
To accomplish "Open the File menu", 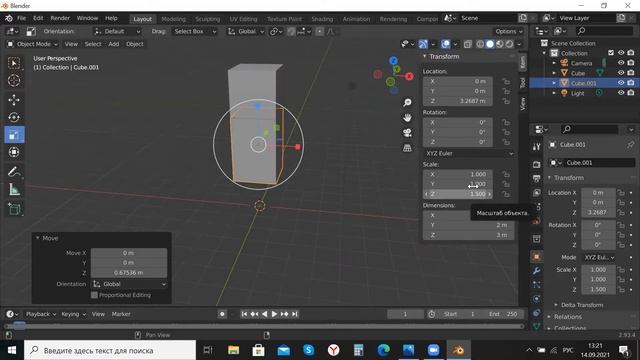I will pyautogui.click(x=22, y=18).
